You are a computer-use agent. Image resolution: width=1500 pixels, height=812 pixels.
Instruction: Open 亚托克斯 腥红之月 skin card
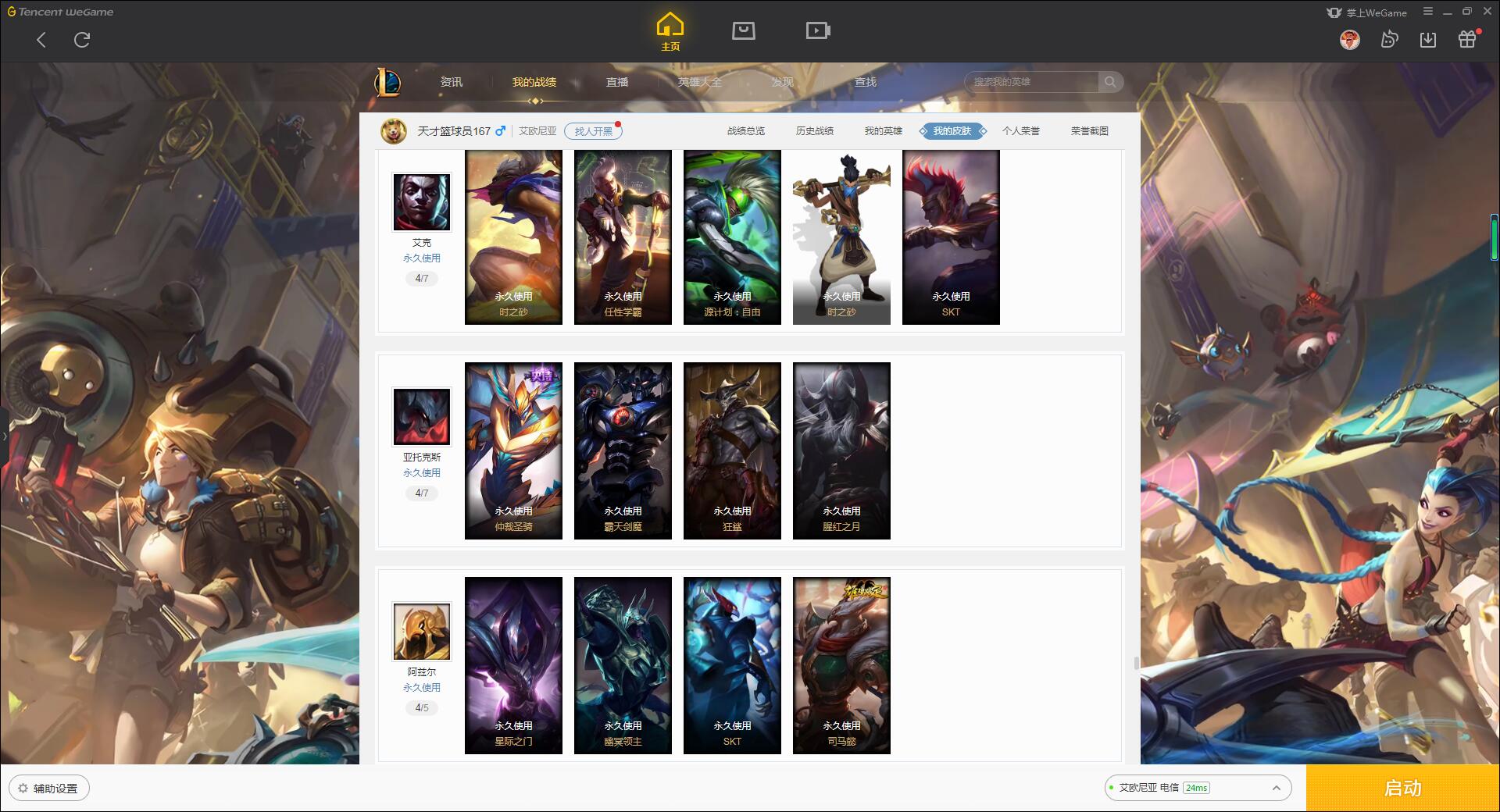(841, 451)
